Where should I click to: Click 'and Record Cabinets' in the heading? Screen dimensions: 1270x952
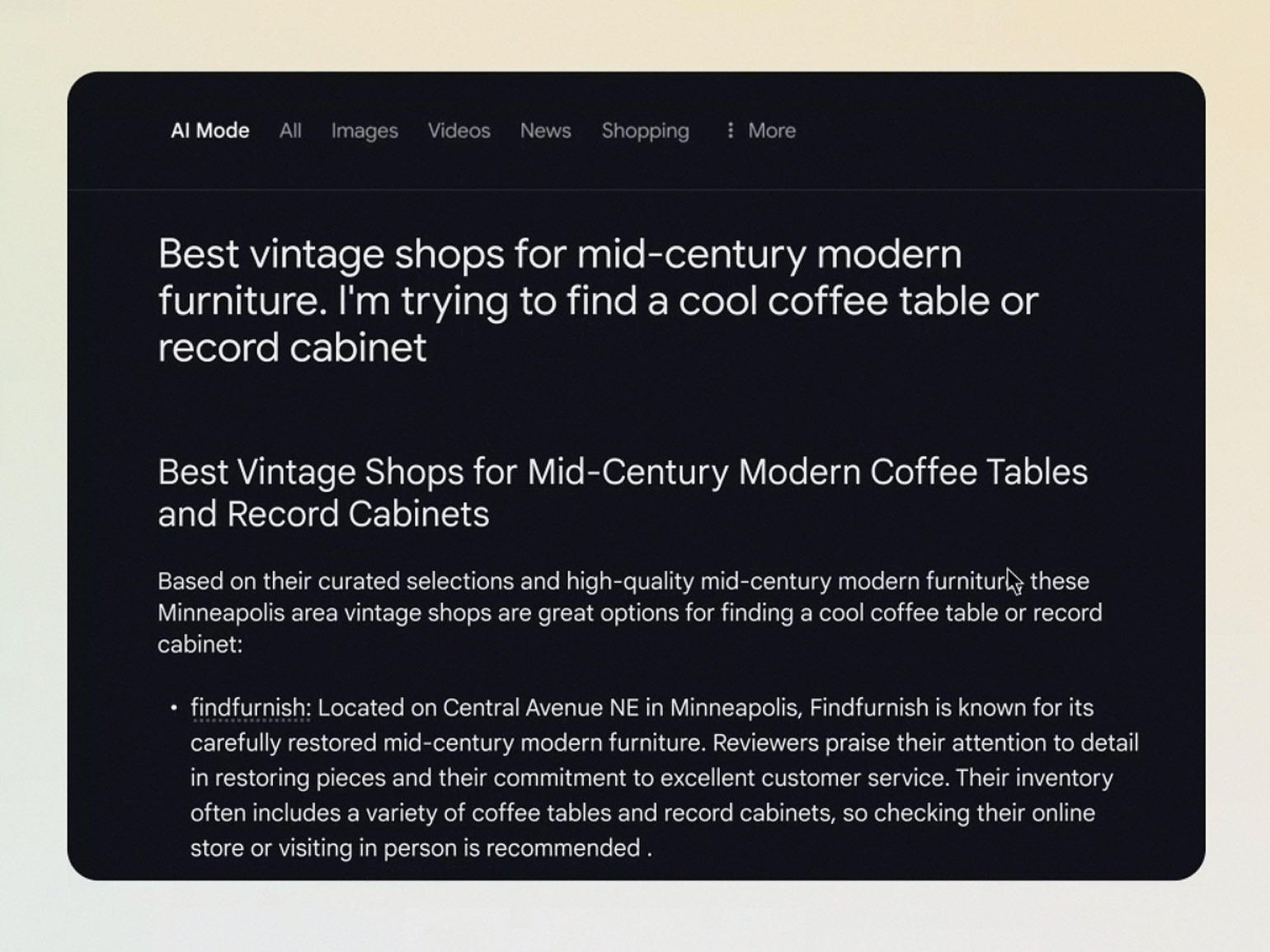click(x=323, y=514)
